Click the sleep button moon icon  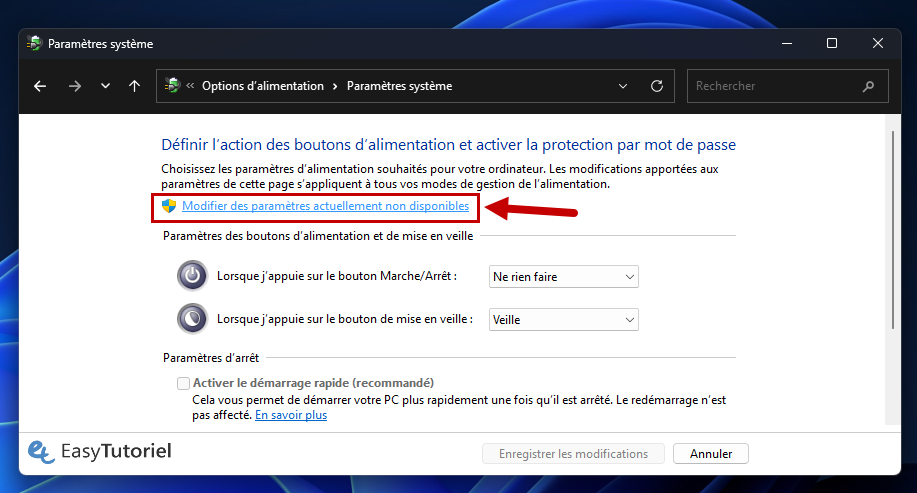(192, 319)
